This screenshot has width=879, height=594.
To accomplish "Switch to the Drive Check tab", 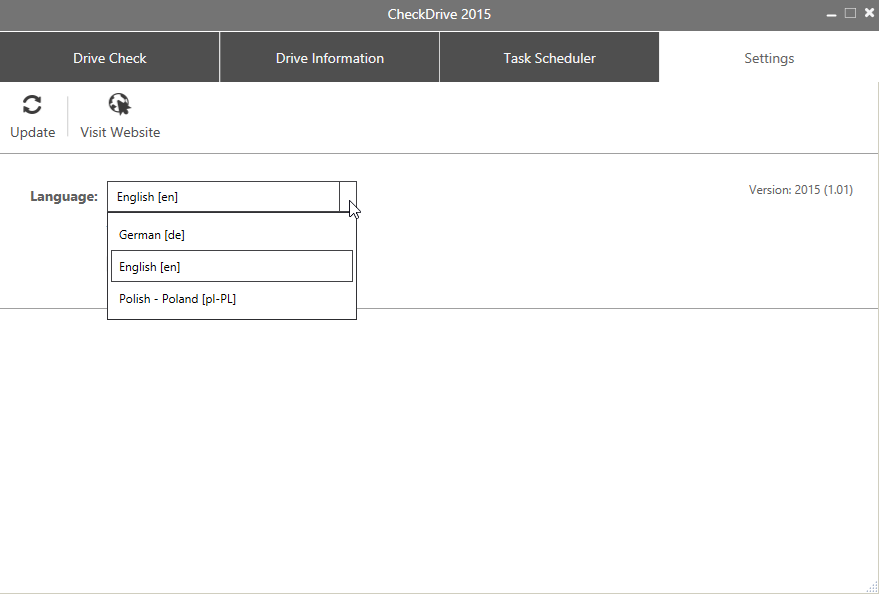I will pyautogui.click(x=109, y=58).
